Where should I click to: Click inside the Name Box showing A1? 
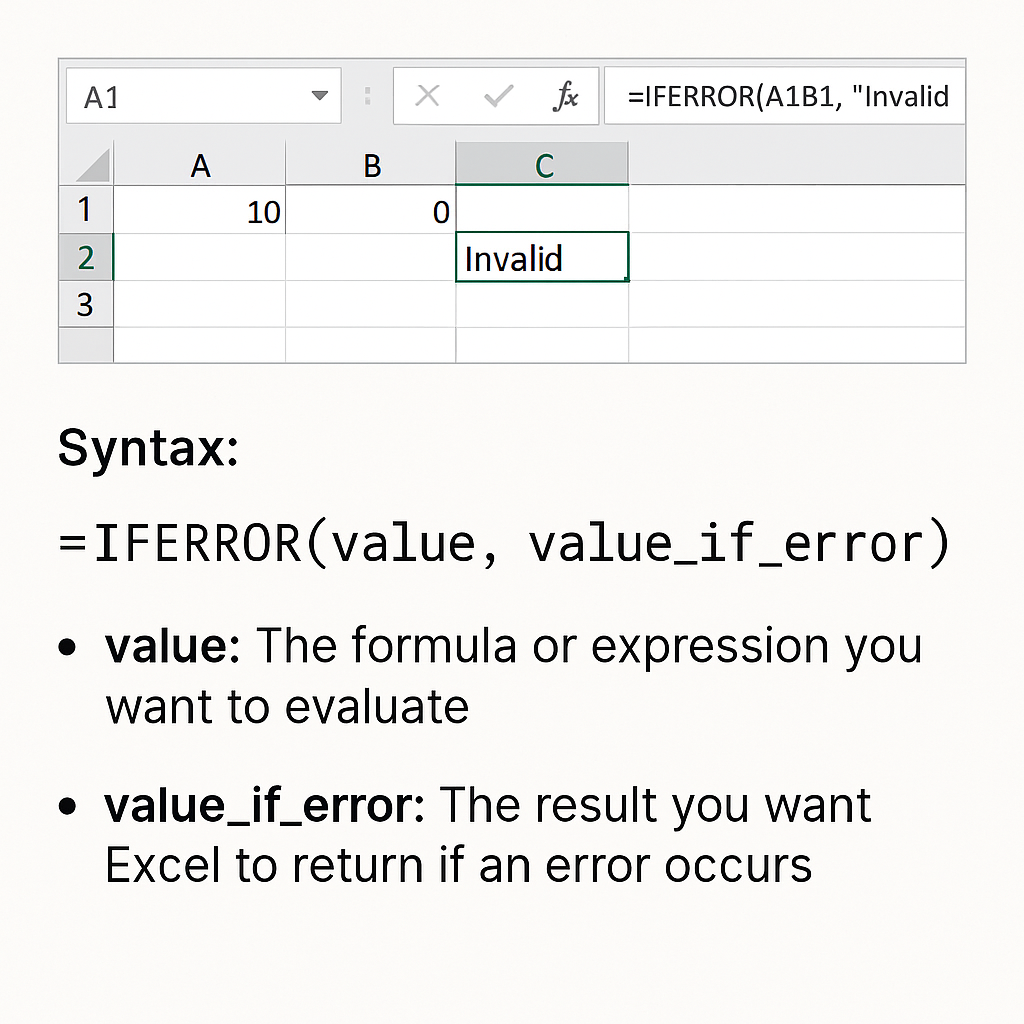coord(180,97)
